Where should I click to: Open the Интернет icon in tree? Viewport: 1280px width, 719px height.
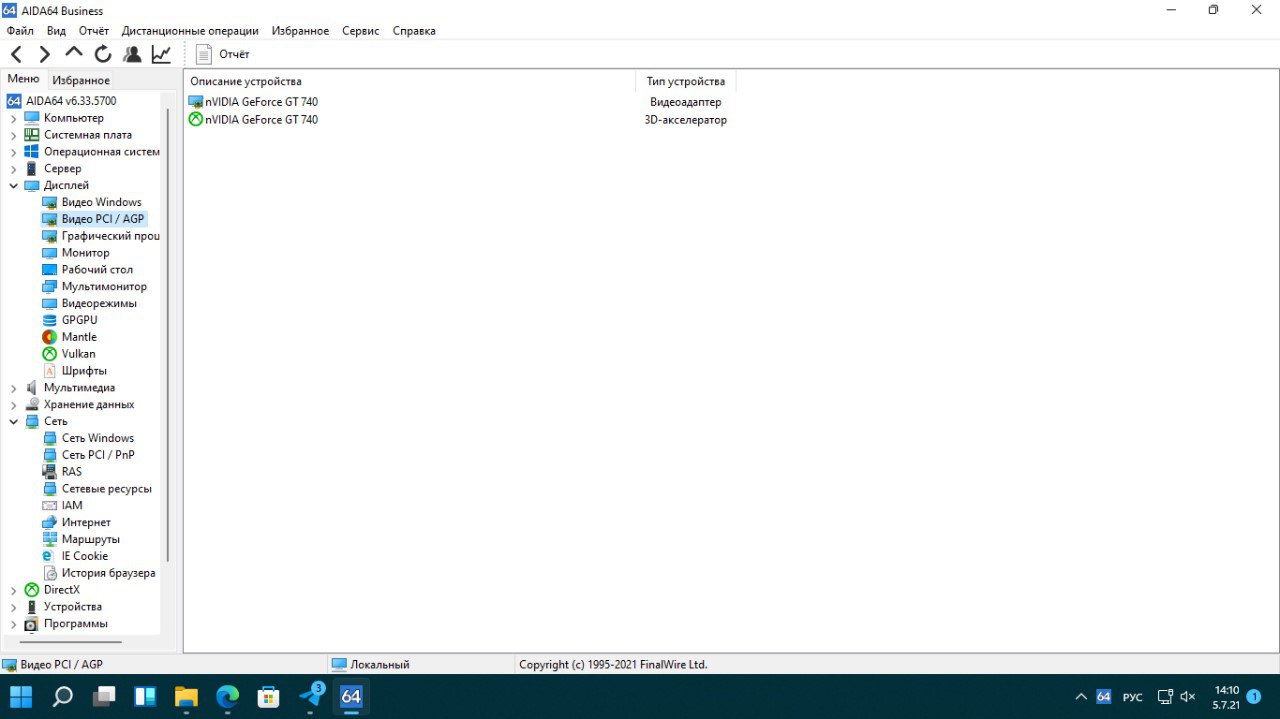[50, 523]
